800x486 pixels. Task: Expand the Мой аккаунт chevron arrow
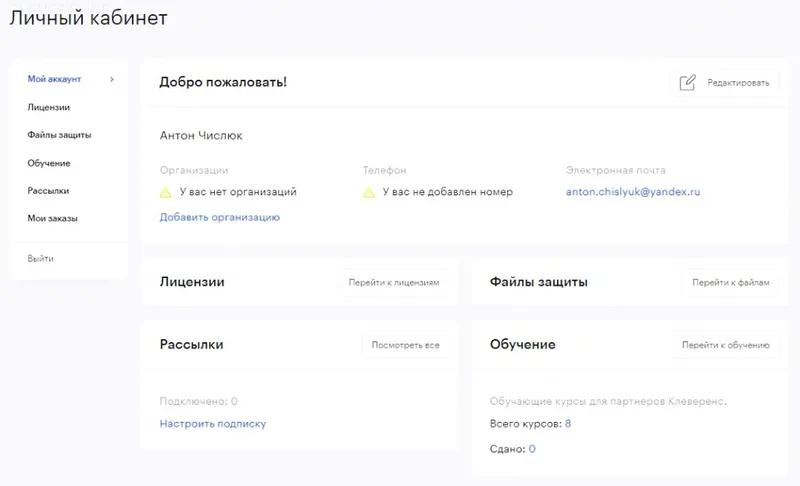click(x=112, y=79)
